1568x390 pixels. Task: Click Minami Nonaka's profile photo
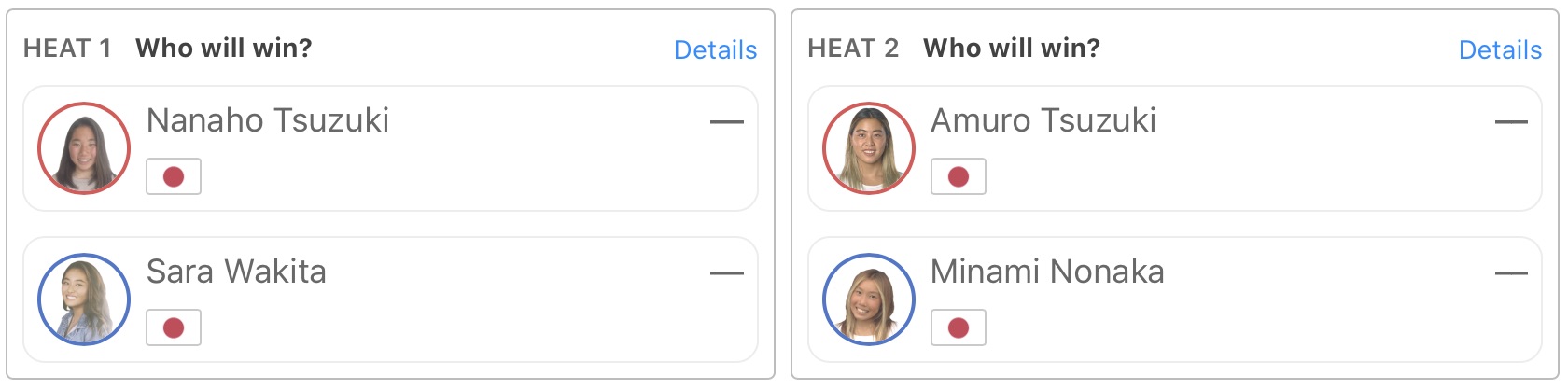(x=868, y=299)
